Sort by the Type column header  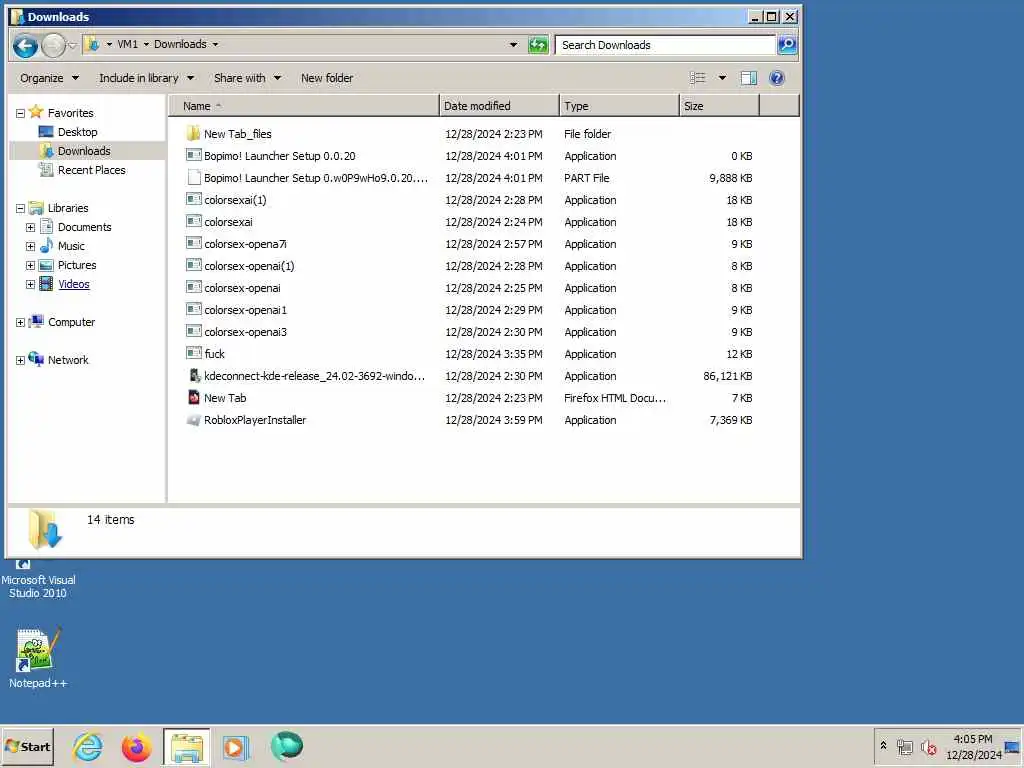click(619, 106)
